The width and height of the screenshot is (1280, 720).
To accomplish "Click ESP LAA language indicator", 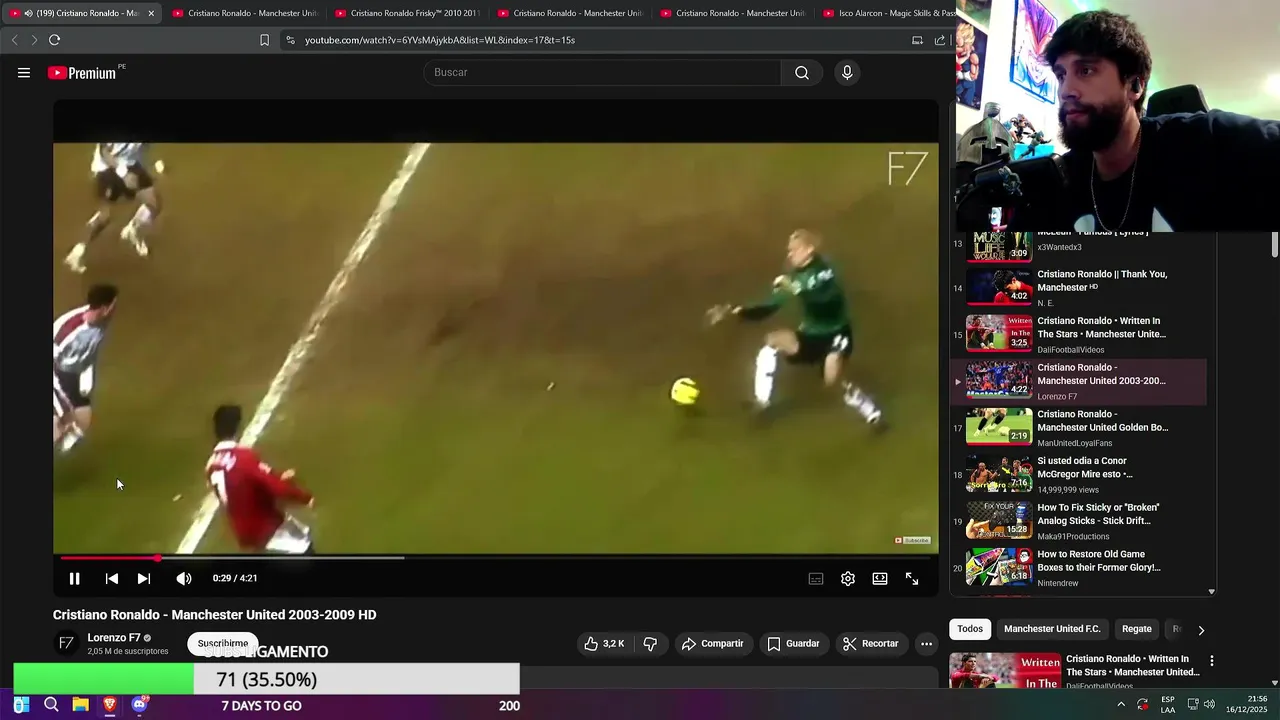I will coord(1168,705).
